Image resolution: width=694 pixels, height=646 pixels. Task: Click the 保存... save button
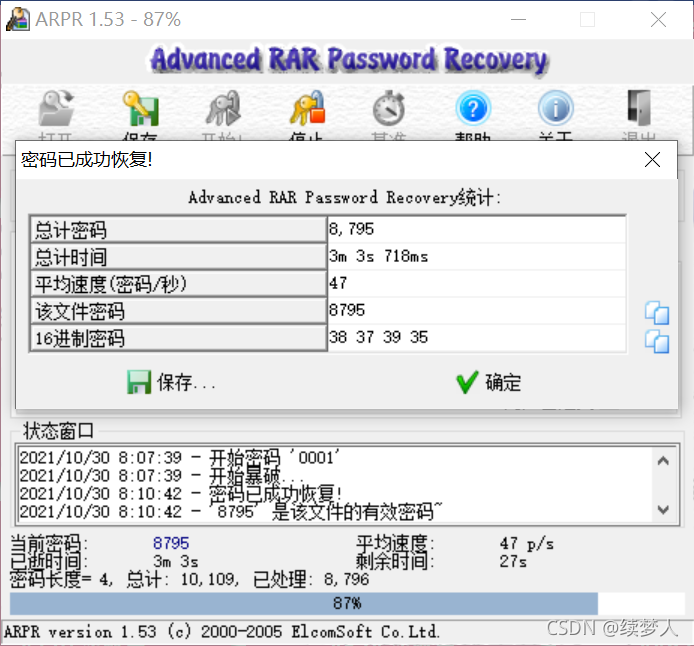tap(172, 382)
